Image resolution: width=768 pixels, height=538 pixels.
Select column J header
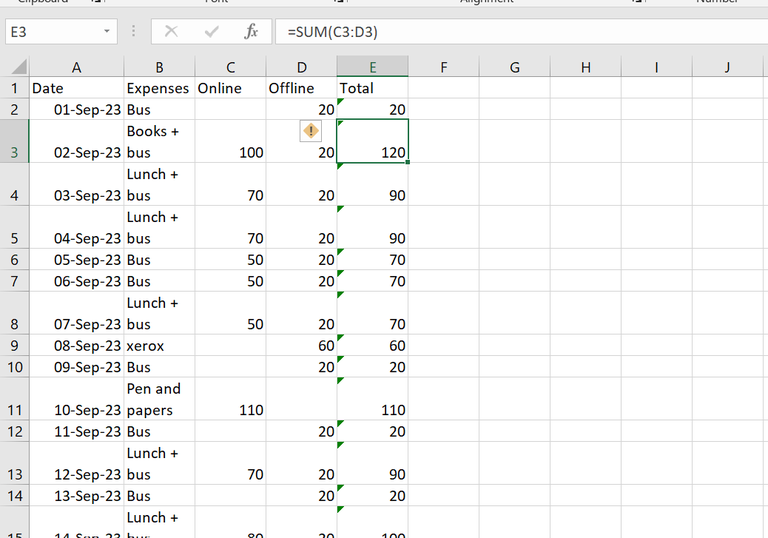(x=727, y=67)
